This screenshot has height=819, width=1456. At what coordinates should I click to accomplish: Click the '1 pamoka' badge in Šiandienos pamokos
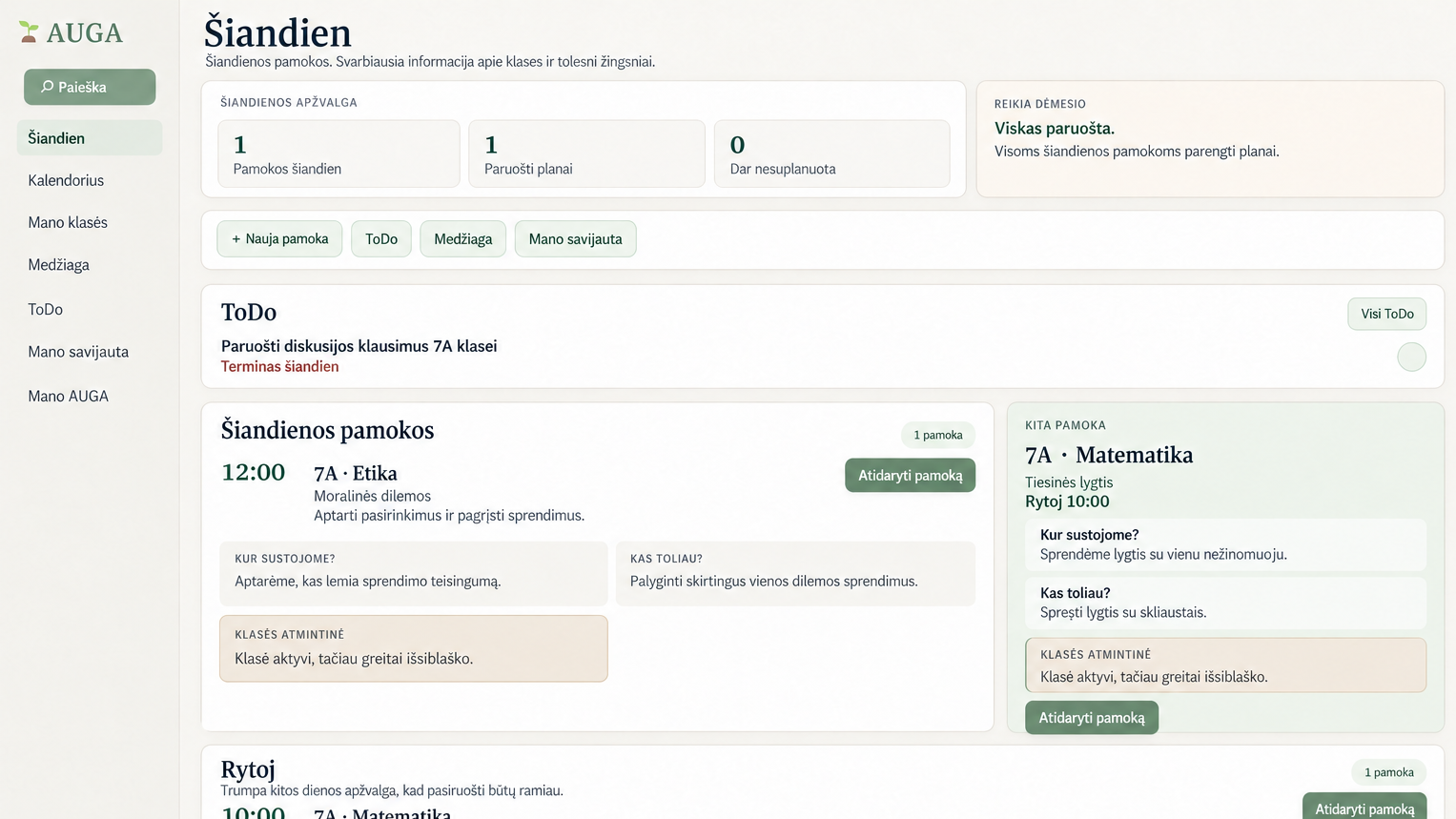[x=938, y=435]
